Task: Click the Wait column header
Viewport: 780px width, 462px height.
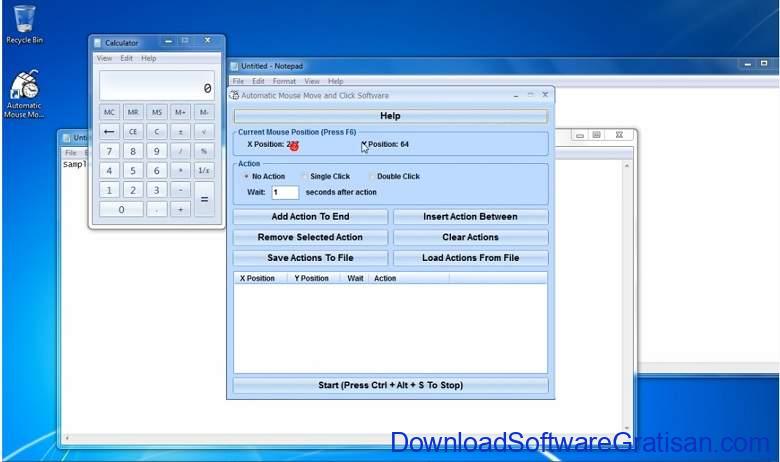Action: point(355,278)
